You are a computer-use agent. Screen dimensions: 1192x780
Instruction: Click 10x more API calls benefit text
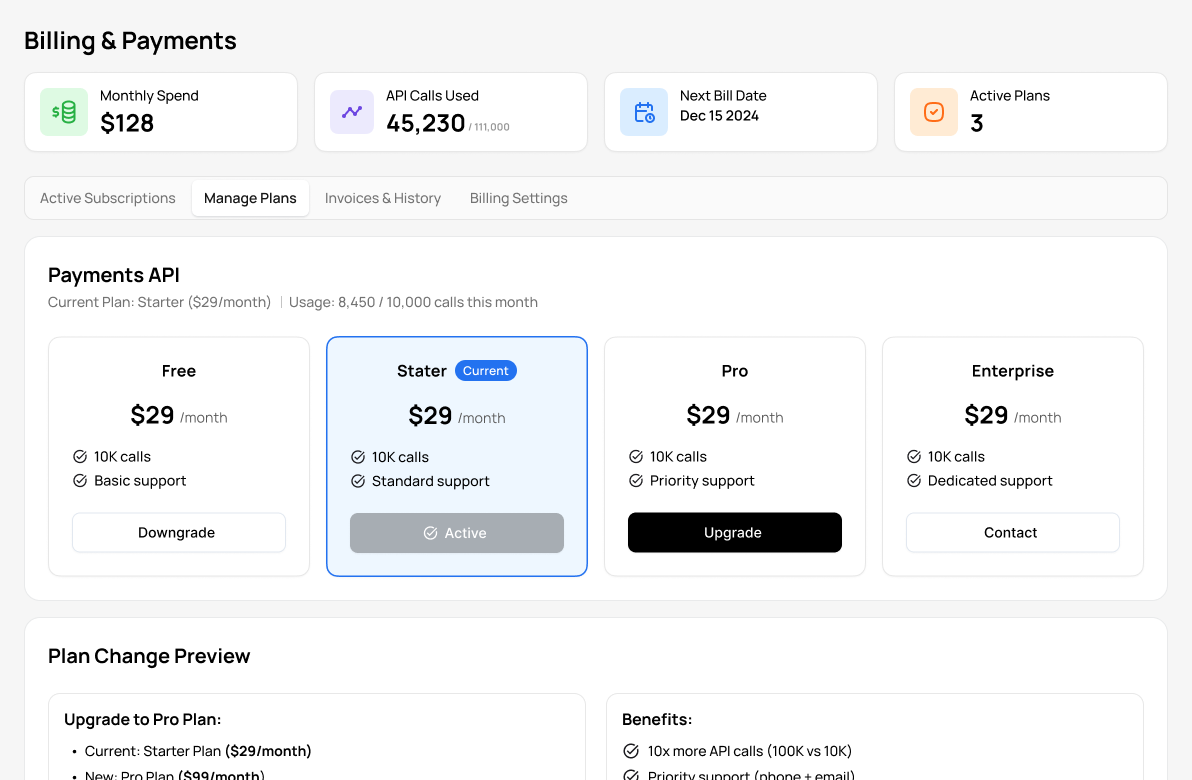(x=750, y=751)
